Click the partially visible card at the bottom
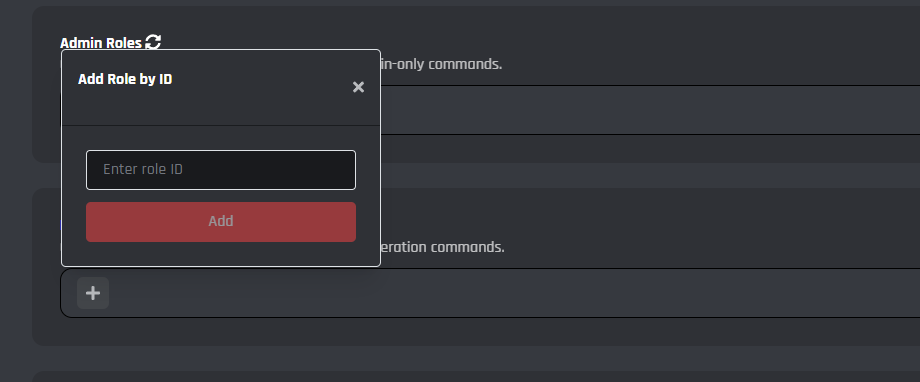 pos(476,376)
